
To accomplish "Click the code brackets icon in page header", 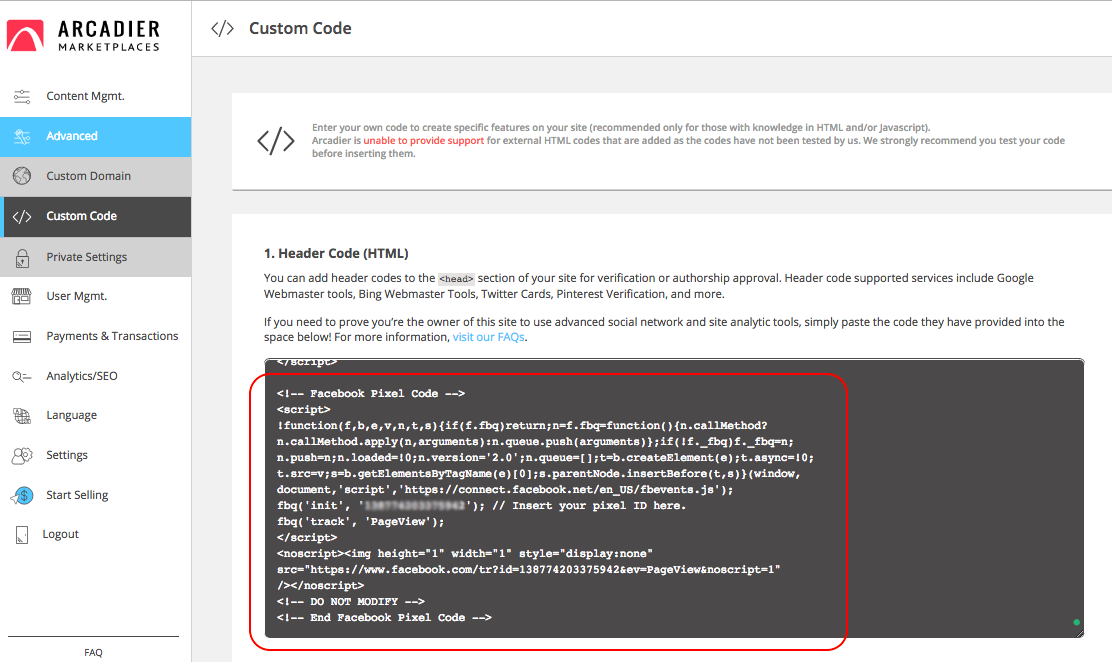I will tap(223, 28).
